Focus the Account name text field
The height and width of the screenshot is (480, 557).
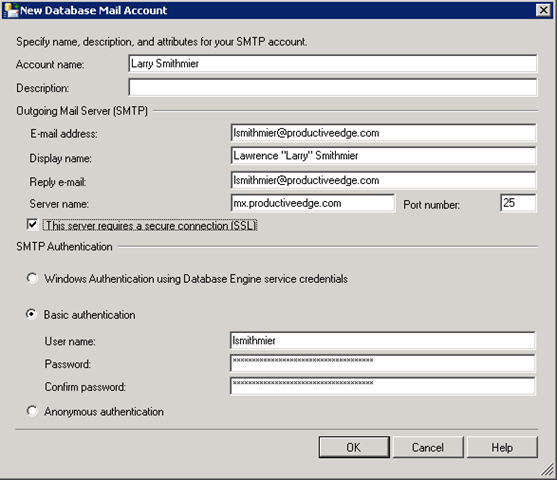[332, 64]
